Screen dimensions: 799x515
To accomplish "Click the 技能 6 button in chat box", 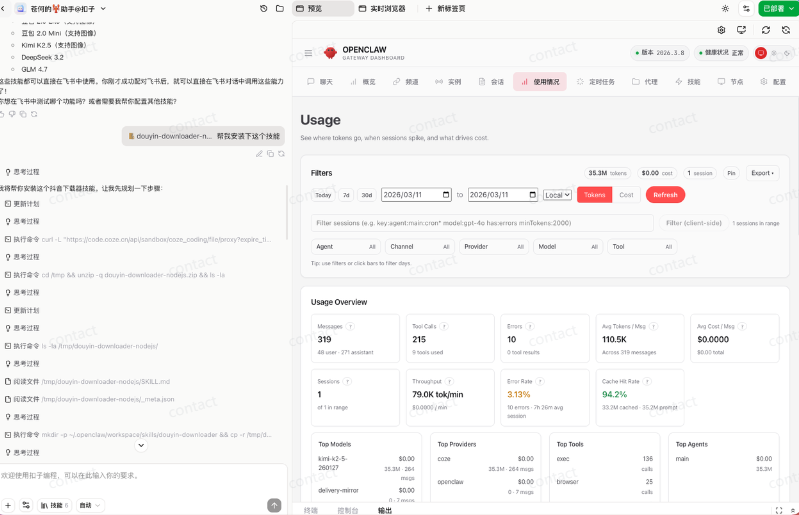I will tap(55, 505).
